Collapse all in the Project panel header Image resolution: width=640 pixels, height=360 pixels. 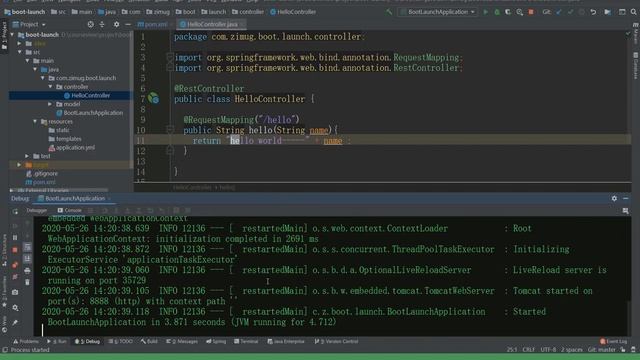click(x=102, y=24)
